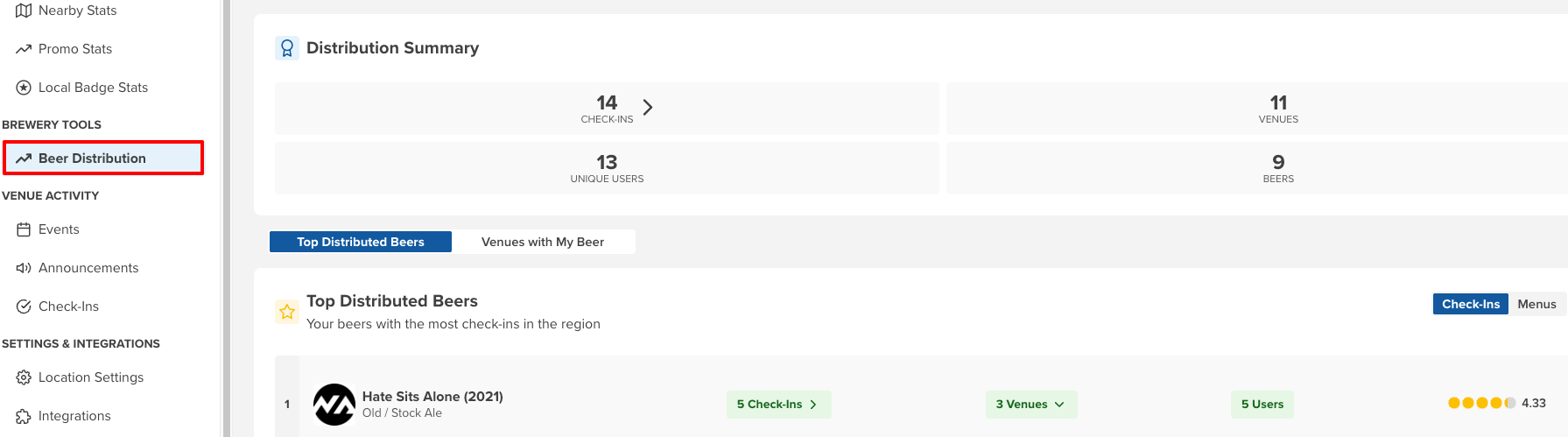Click the Hate Sits Alone beer logo

click(x=334, y=405)
